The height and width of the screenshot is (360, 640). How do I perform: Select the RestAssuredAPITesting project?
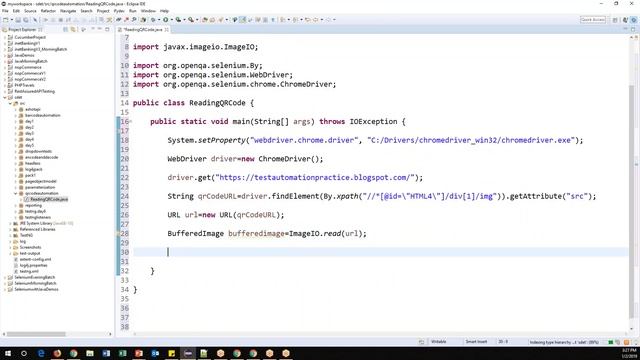(x=34, y=91)
